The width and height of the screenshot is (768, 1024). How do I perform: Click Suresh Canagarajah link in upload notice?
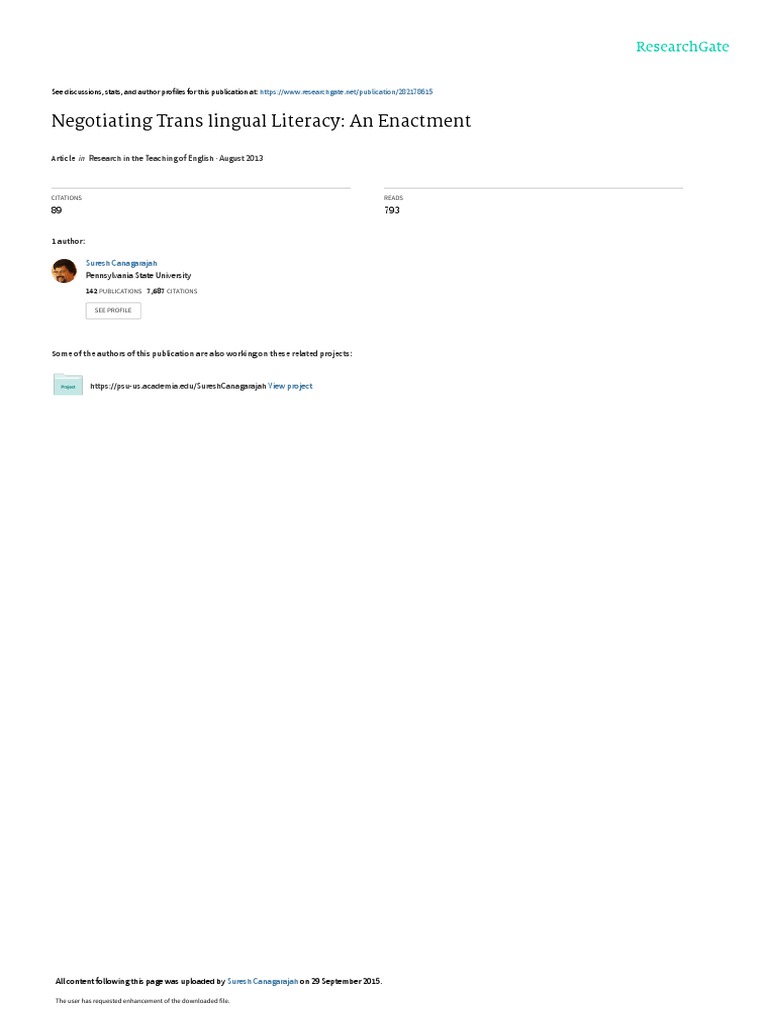click(x=263, y=981)
